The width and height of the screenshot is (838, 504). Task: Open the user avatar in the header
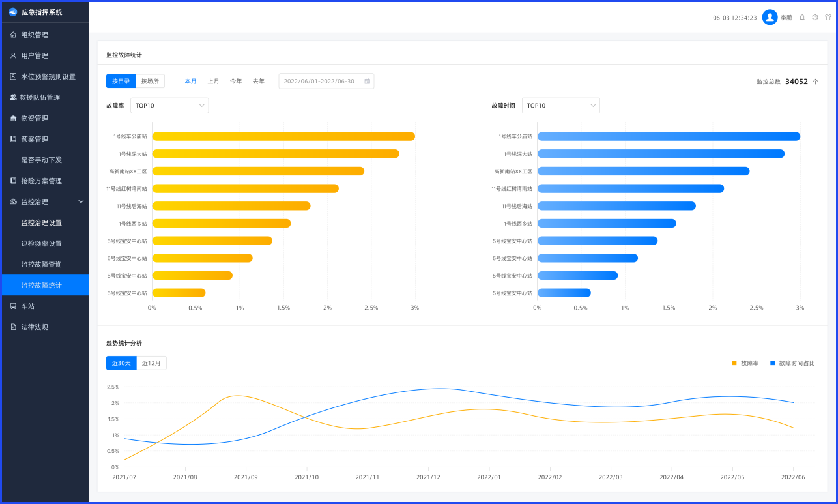[769, 17]
